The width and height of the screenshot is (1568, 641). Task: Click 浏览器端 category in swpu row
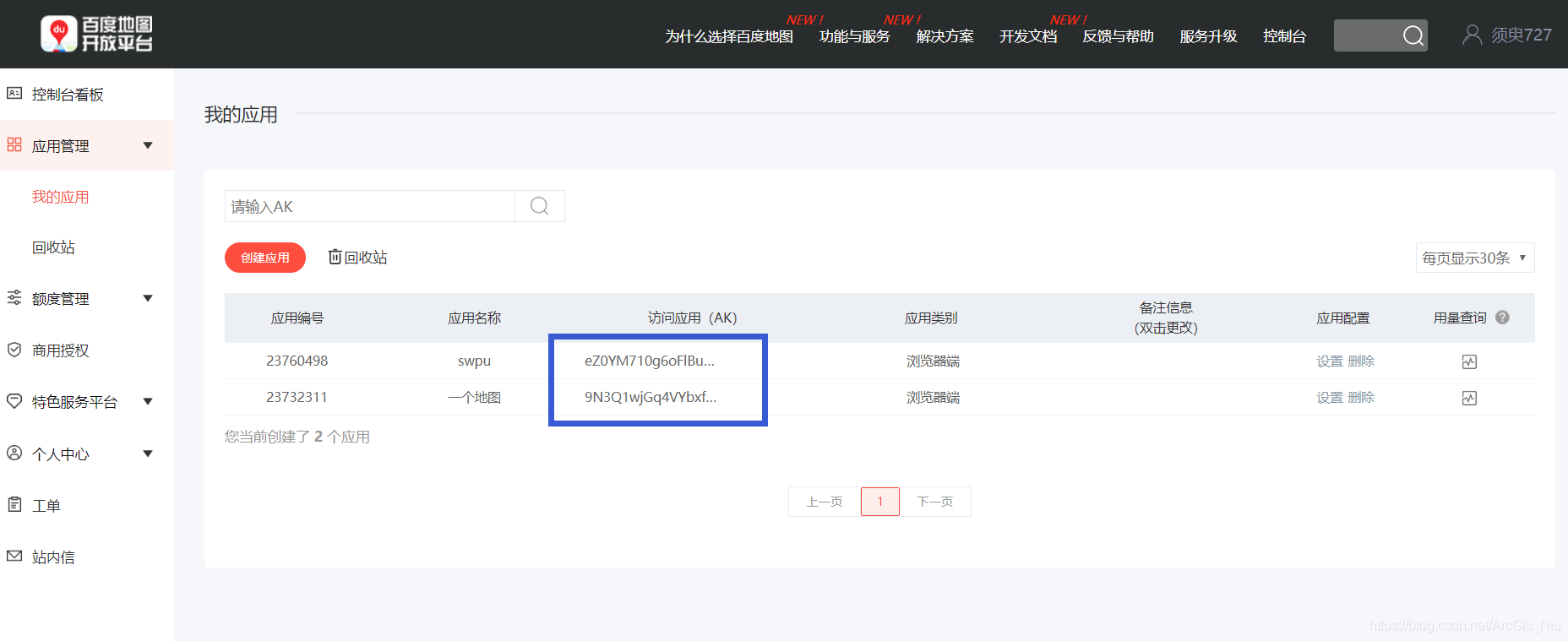coord(933,361)
